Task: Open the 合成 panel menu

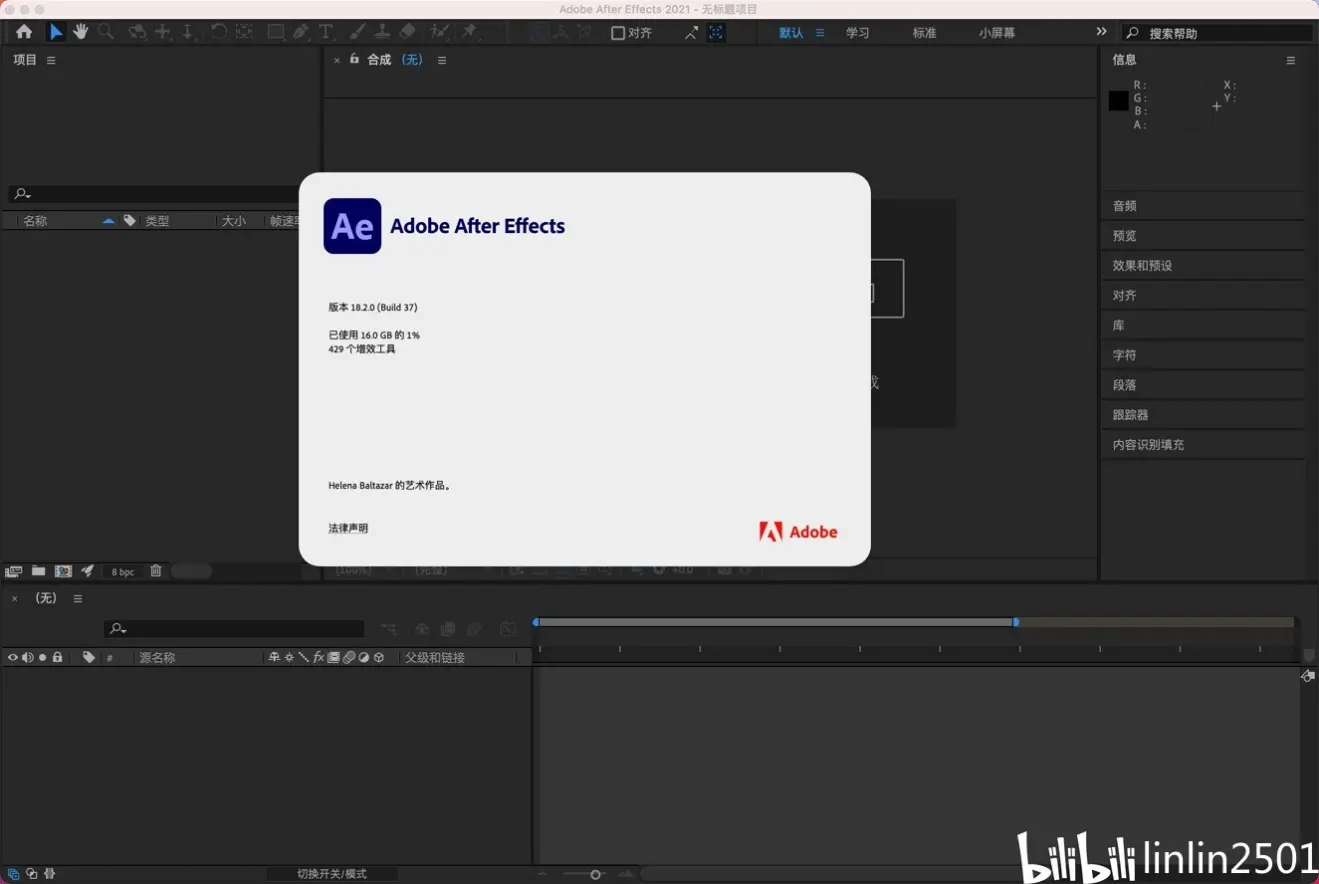Action: pyautogui.click(x=442, y=60)
